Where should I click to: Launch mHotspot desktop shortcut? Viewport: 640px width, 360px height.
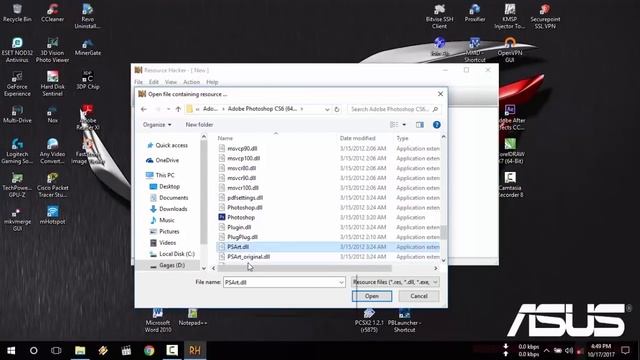click(52, 216)
